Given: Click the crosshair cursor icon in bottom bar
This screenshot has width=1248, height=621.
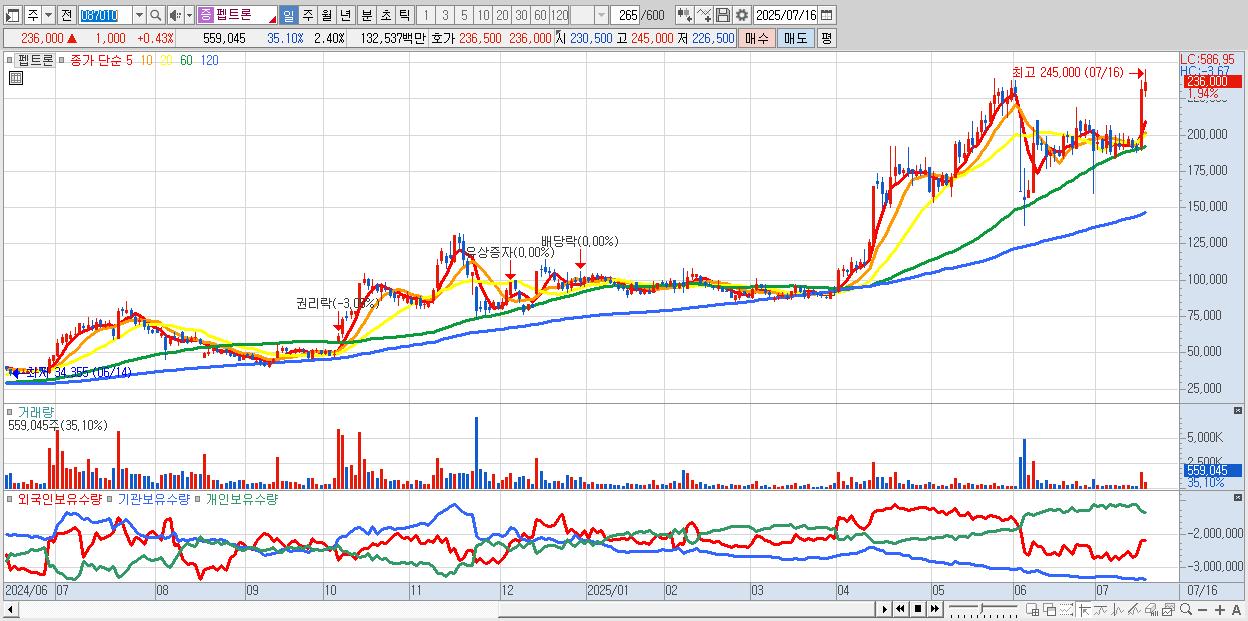Looking at the screenshot, I should pyautogui.click(x=1085, y=610).
